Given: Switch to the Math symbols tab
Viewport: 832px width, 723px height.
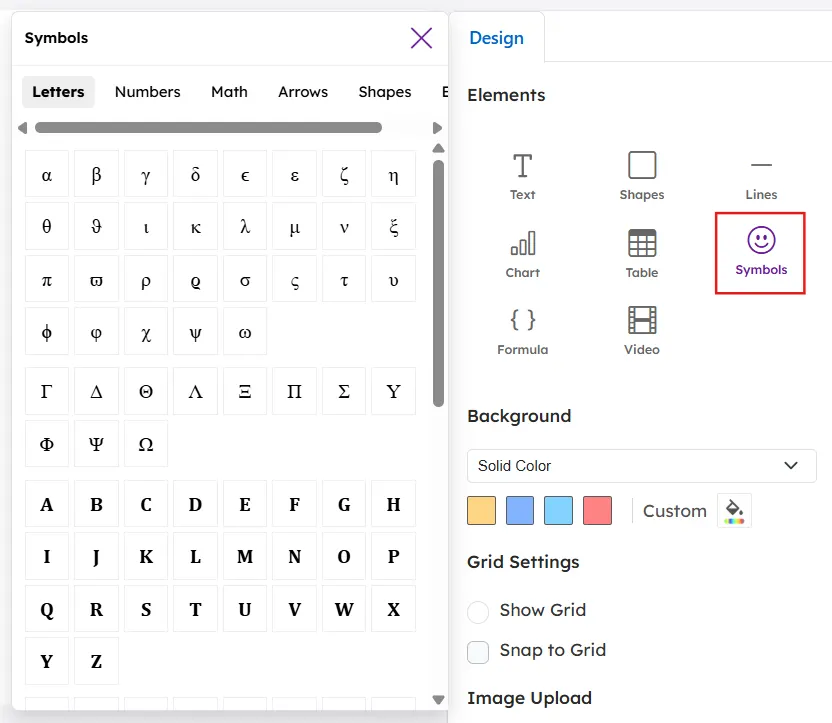Looking at the screenshot, I should click(x=229, y=91).
